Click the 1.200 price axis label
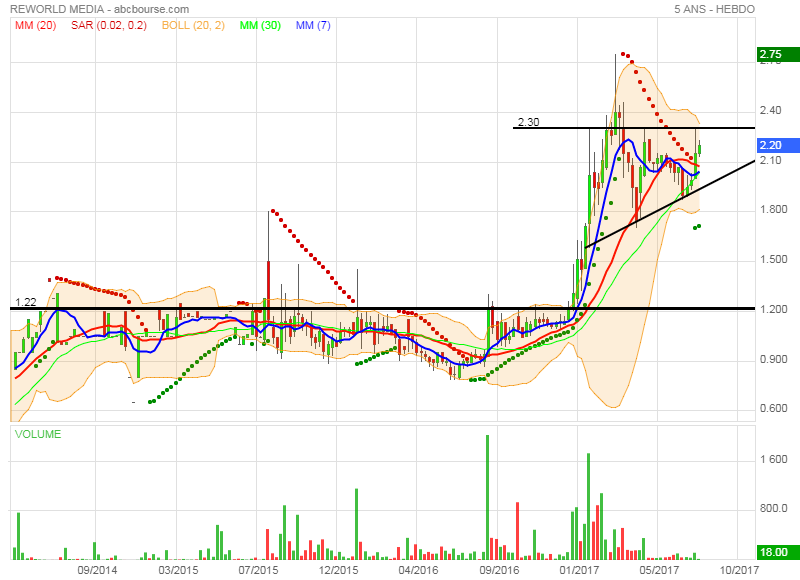Image resolution: width=800 pixels, height=580 pixels. tap(773, 309)
